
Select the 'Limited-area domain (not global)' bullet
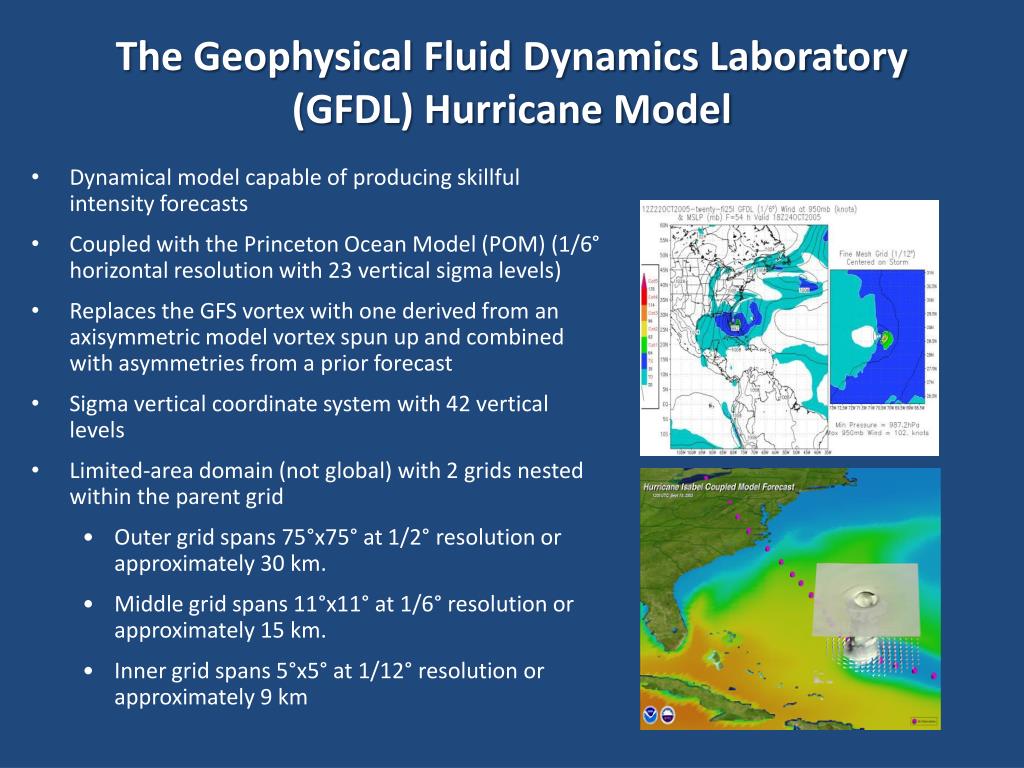[326, 483]
